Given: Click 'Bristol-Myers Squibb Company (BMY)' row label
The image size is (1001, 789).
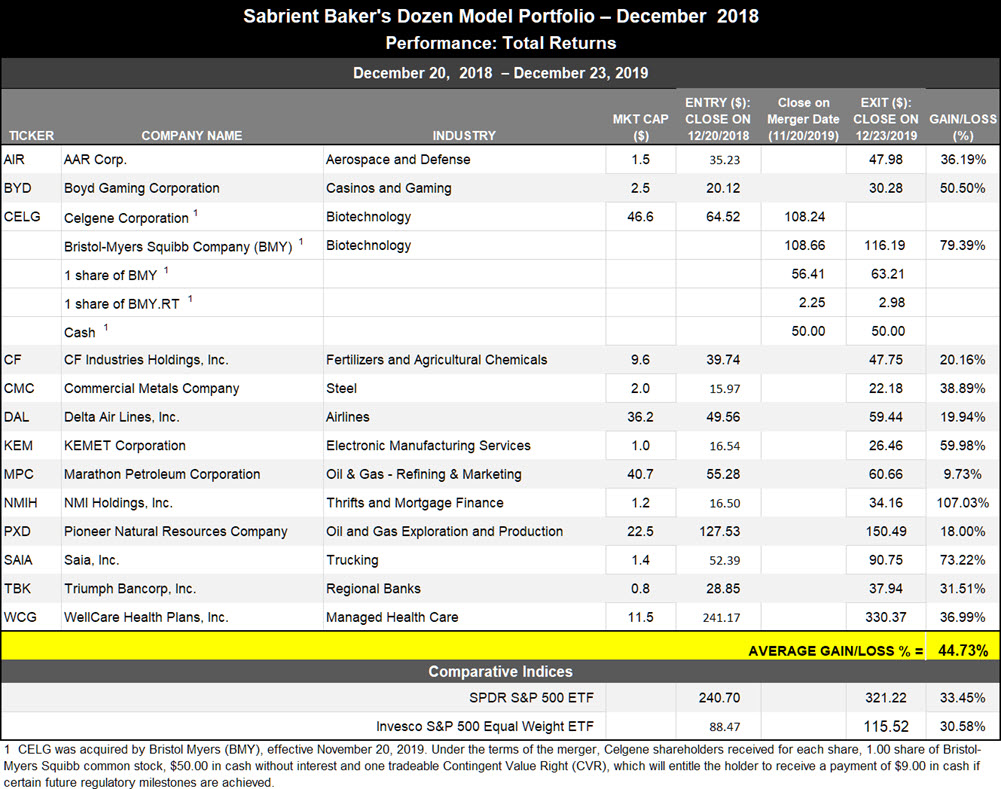Looking at the screenshot, I should pos(178,247).
